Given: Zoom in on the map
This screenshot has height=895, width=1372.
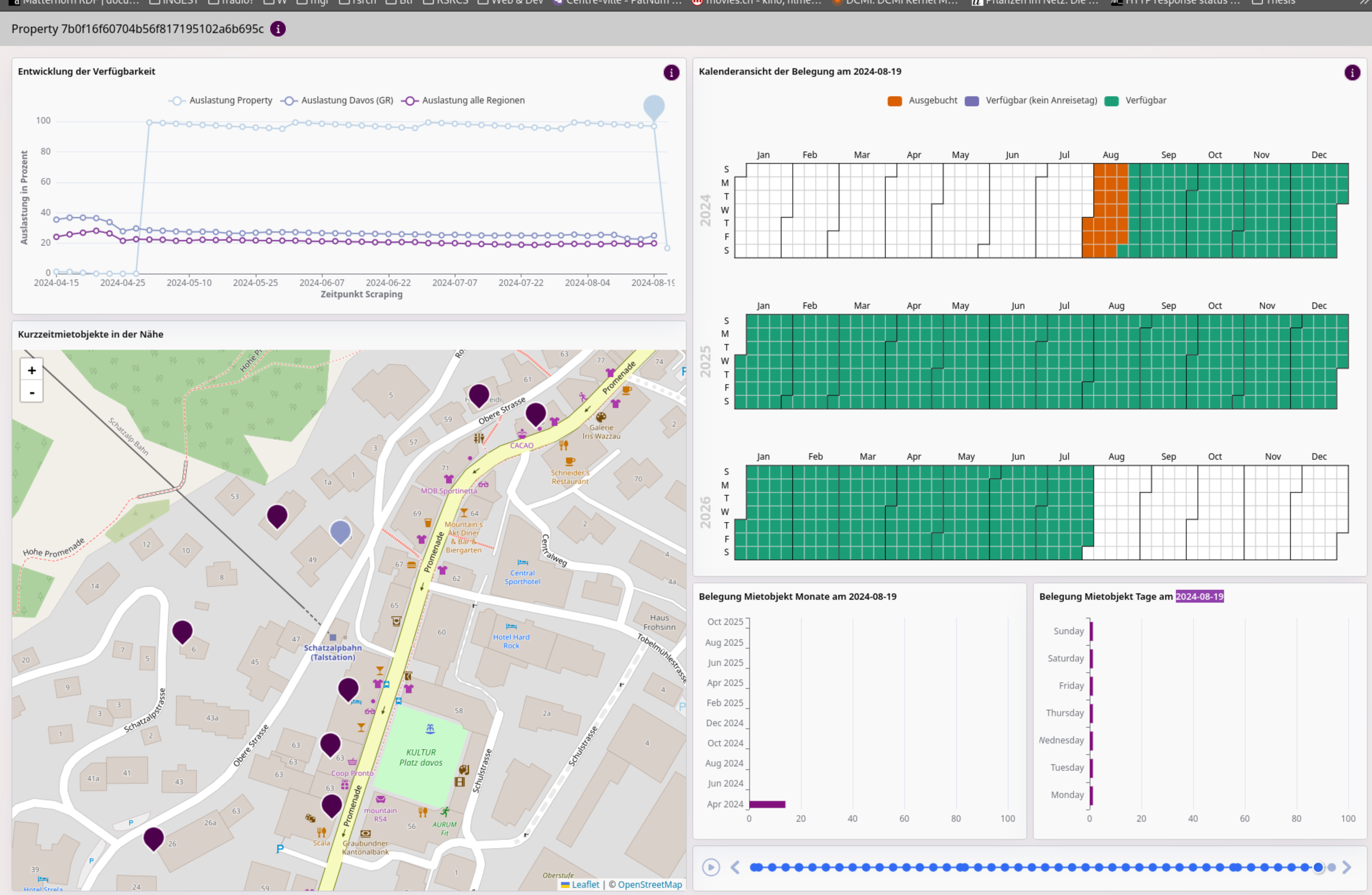Looking at the screenshot, I should 32,370.
